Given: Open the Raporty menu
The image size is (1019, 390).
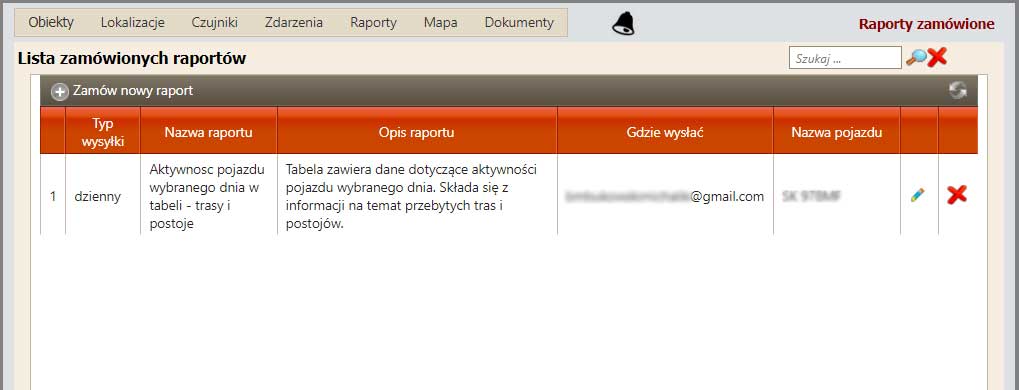Looking at the screenshot, I should [x=373, y=23].
